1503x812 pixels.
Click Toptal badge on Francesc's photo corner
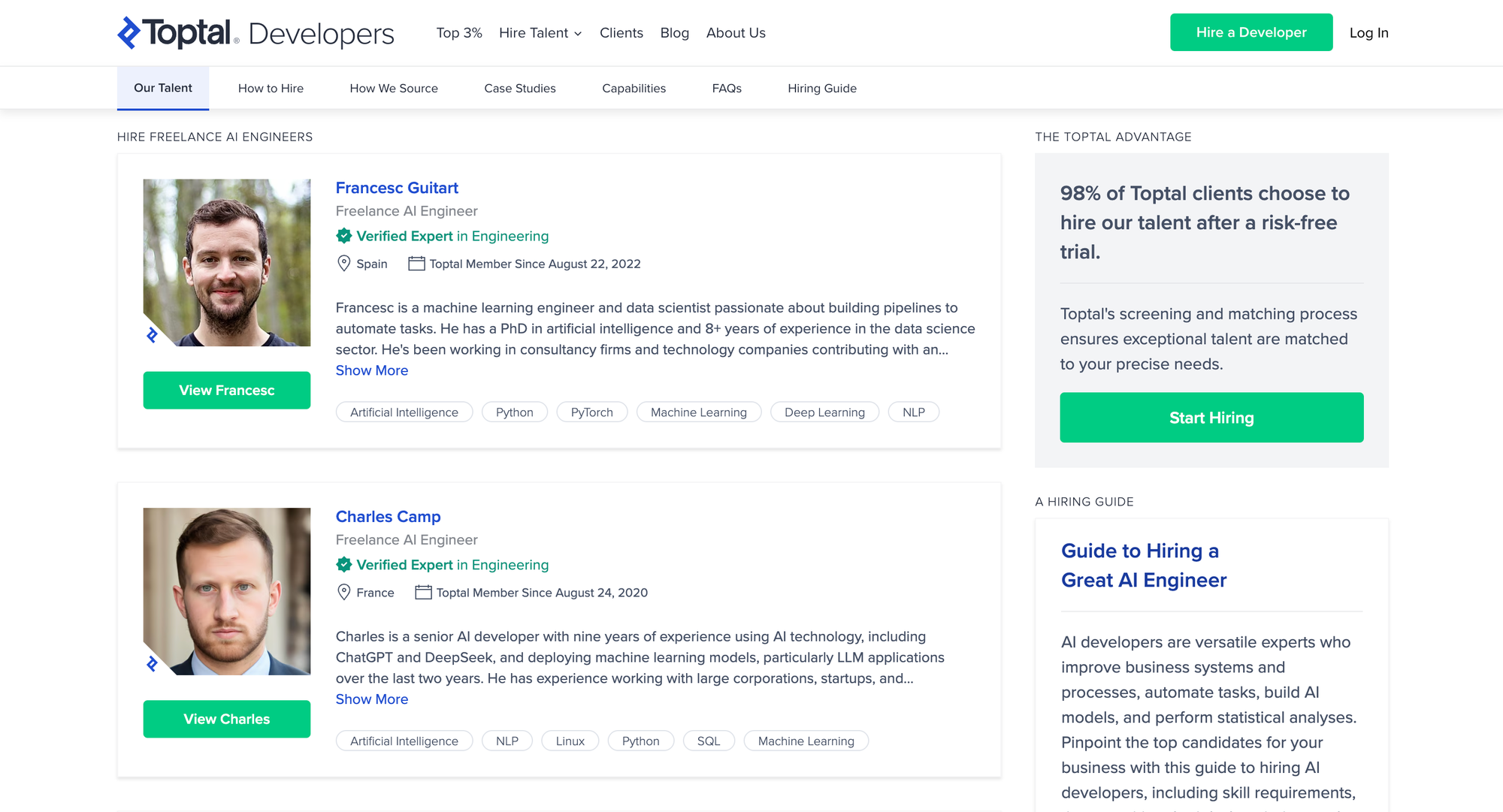[x=153, y=335]
